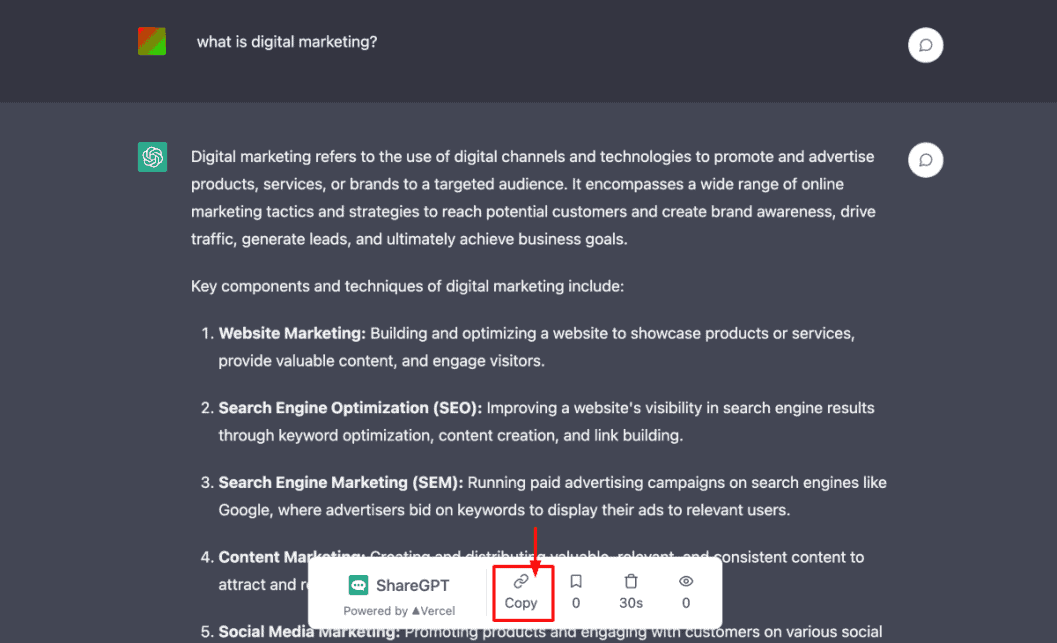This screenshot has height=643, width=1057.
Task: Select the 'Search Engine Optimization (SEO):' heading
Action: point(350,408)
